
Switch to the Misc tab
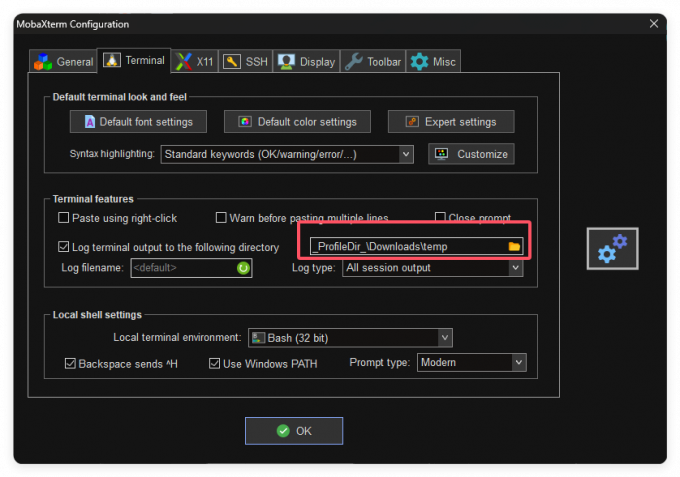coord(433,62)
